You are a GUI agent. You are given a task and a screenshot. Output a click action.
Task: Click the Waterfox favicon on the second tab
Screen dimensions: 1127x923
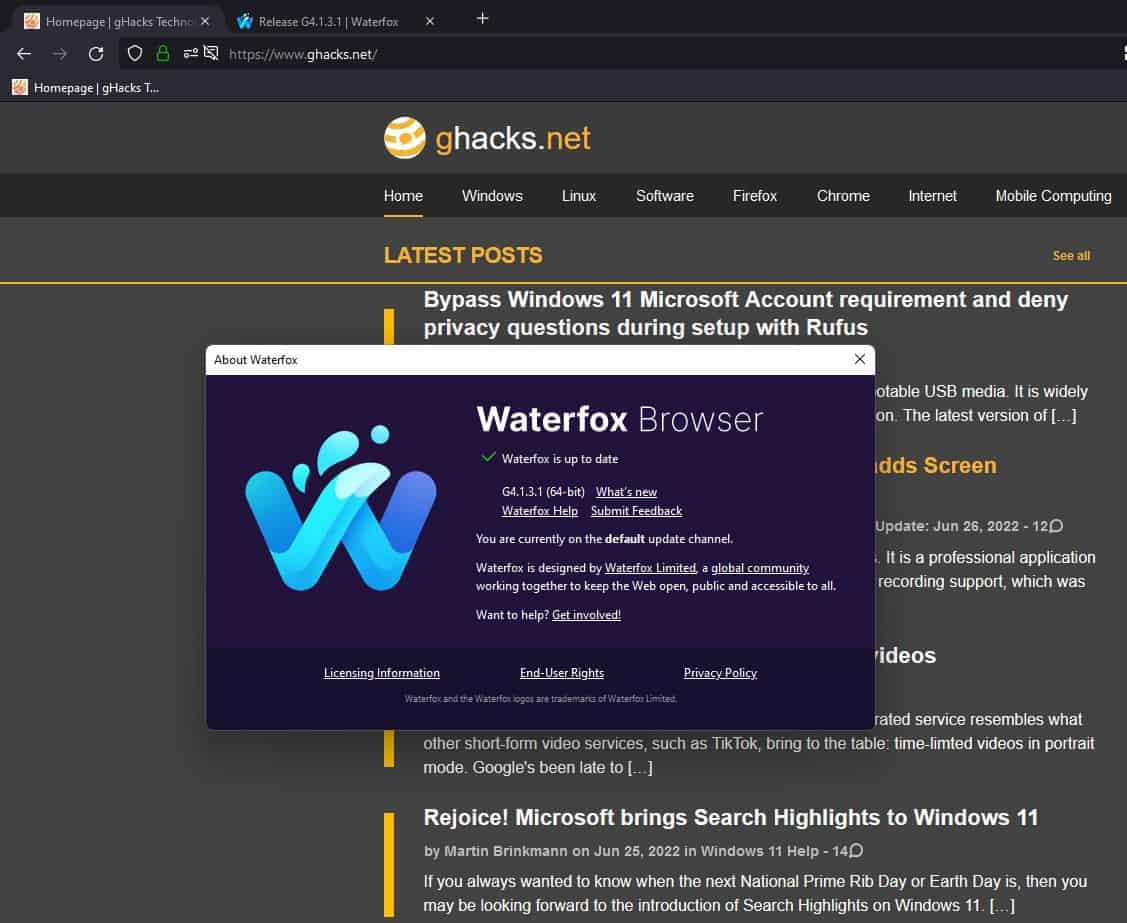(x=243, y=19)
